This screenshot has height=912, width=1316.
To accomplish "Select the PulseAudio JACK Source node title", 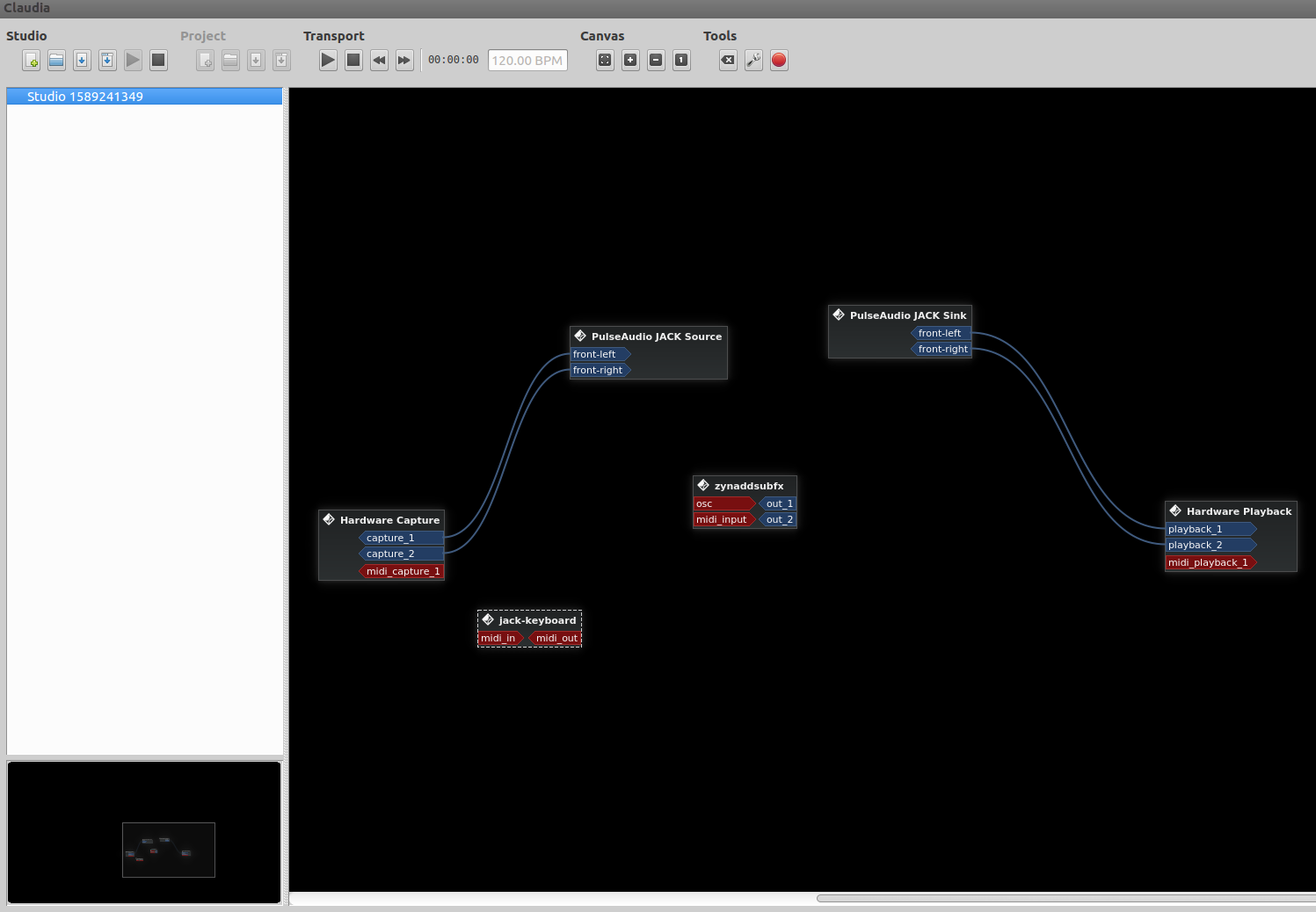I will pyautogui.click(x=657, y=337).
